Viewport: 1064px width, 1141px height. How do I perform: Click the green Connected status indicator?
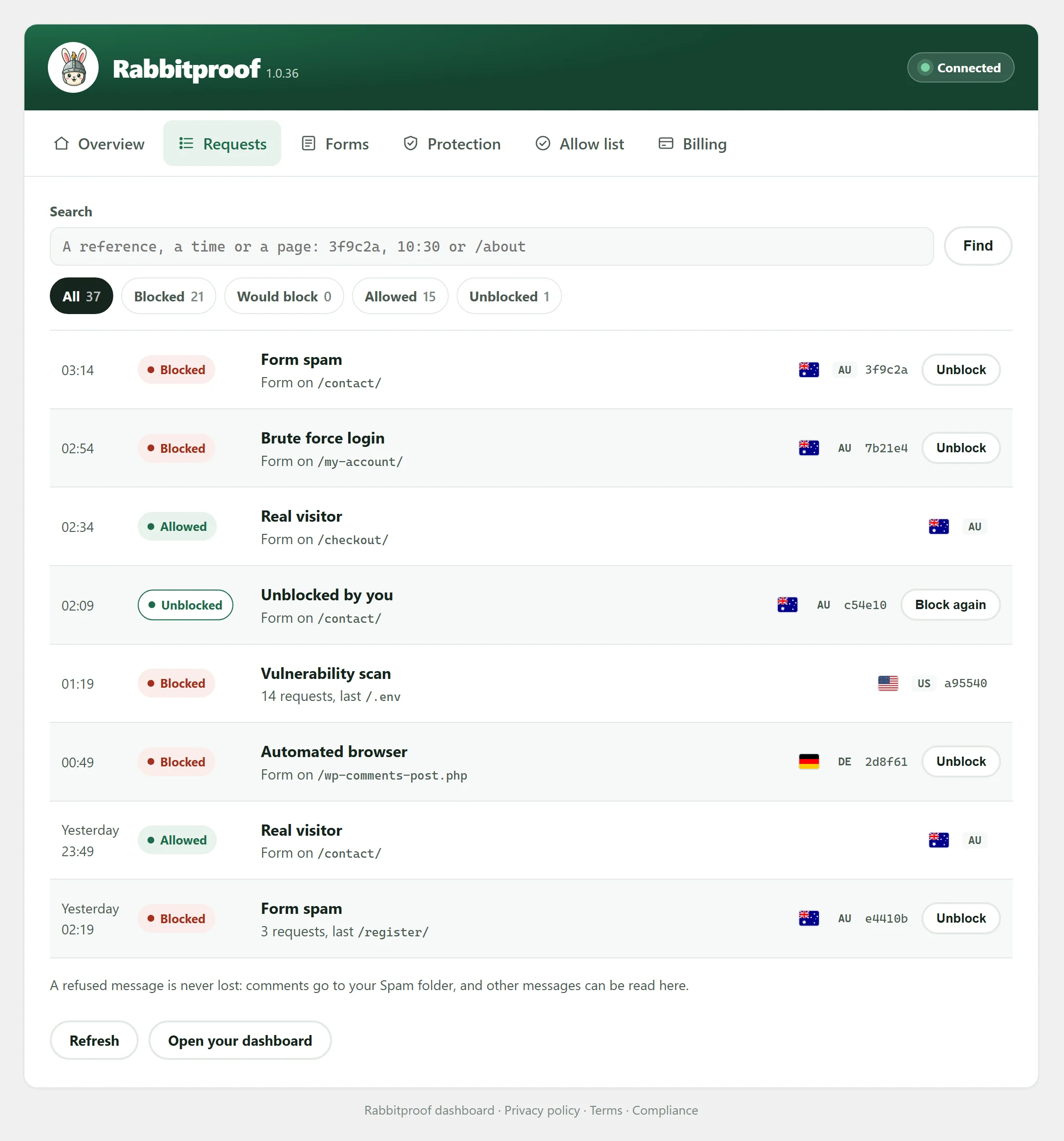click(960, 68)
